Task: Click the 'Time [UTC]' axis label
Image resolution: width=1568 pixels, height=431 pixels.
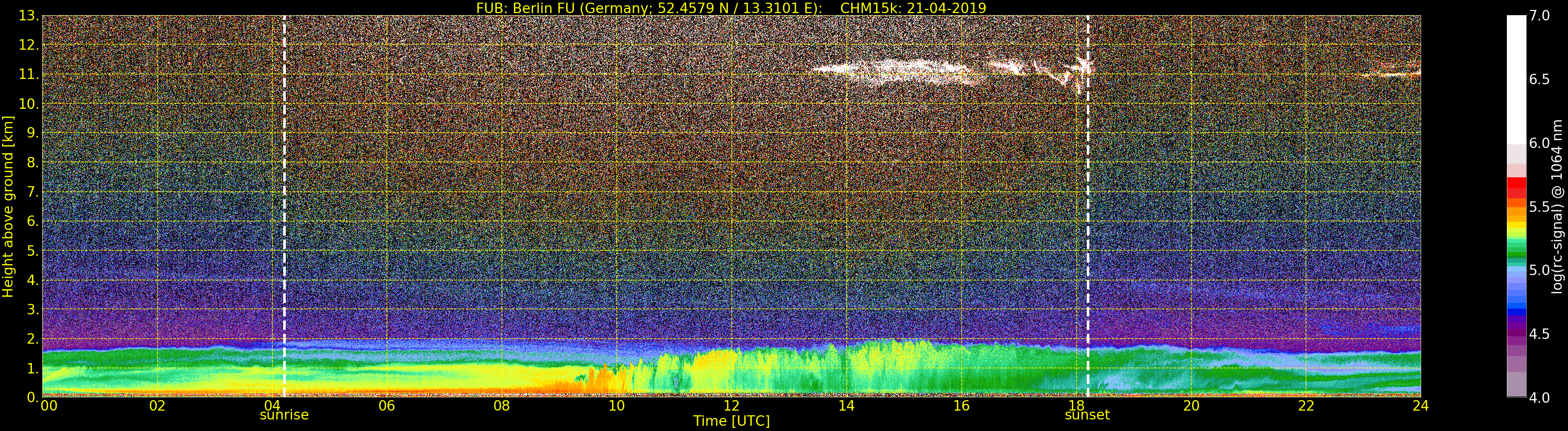Action: tap(731, 421)
